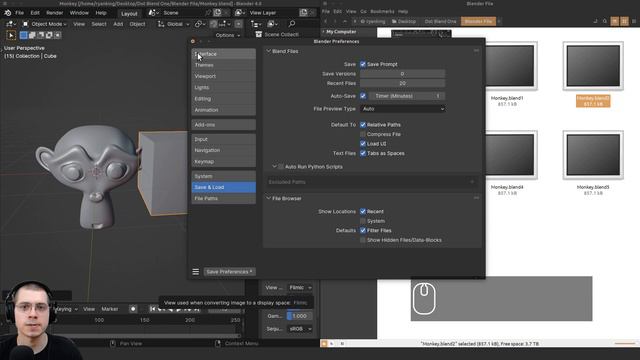Toggle the Load UI checkbox
Screen dimensions: 640x360
tap(363, 144)
